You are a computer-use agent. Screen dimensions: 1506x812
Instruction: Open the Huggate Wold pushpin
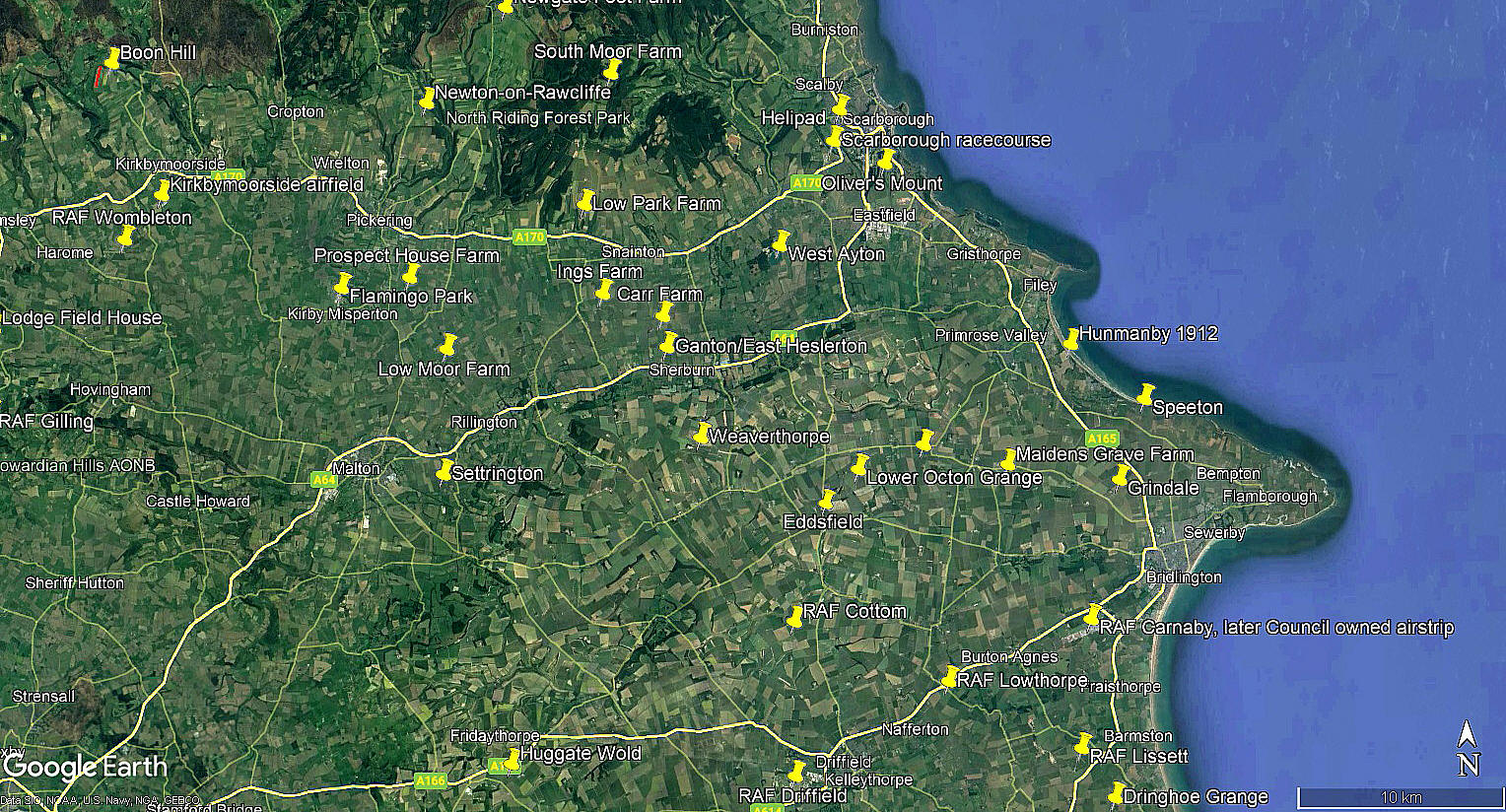(512, 760)
